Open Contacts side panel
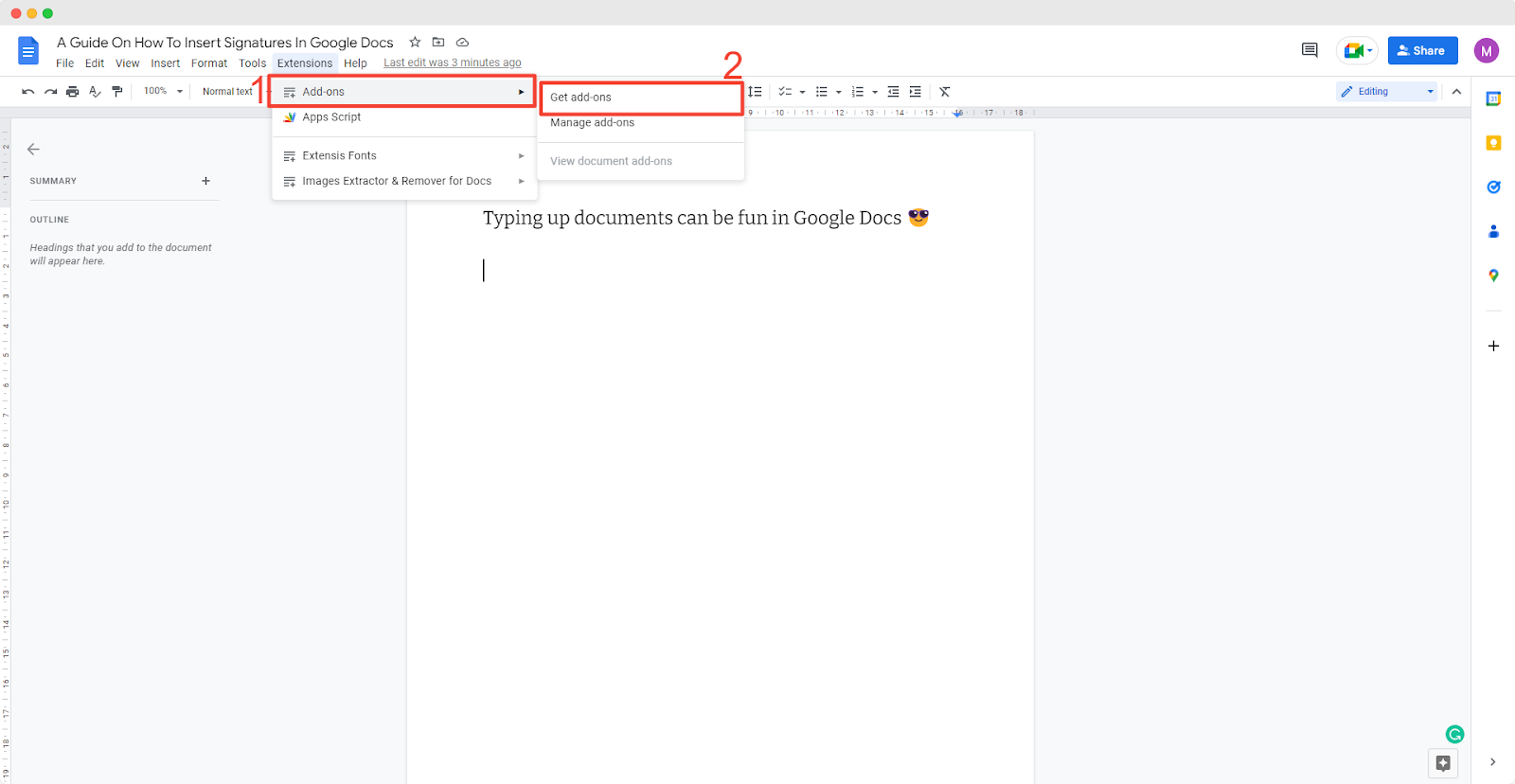This screenshot has height=784, width=1515. [x=1493, y=231]
